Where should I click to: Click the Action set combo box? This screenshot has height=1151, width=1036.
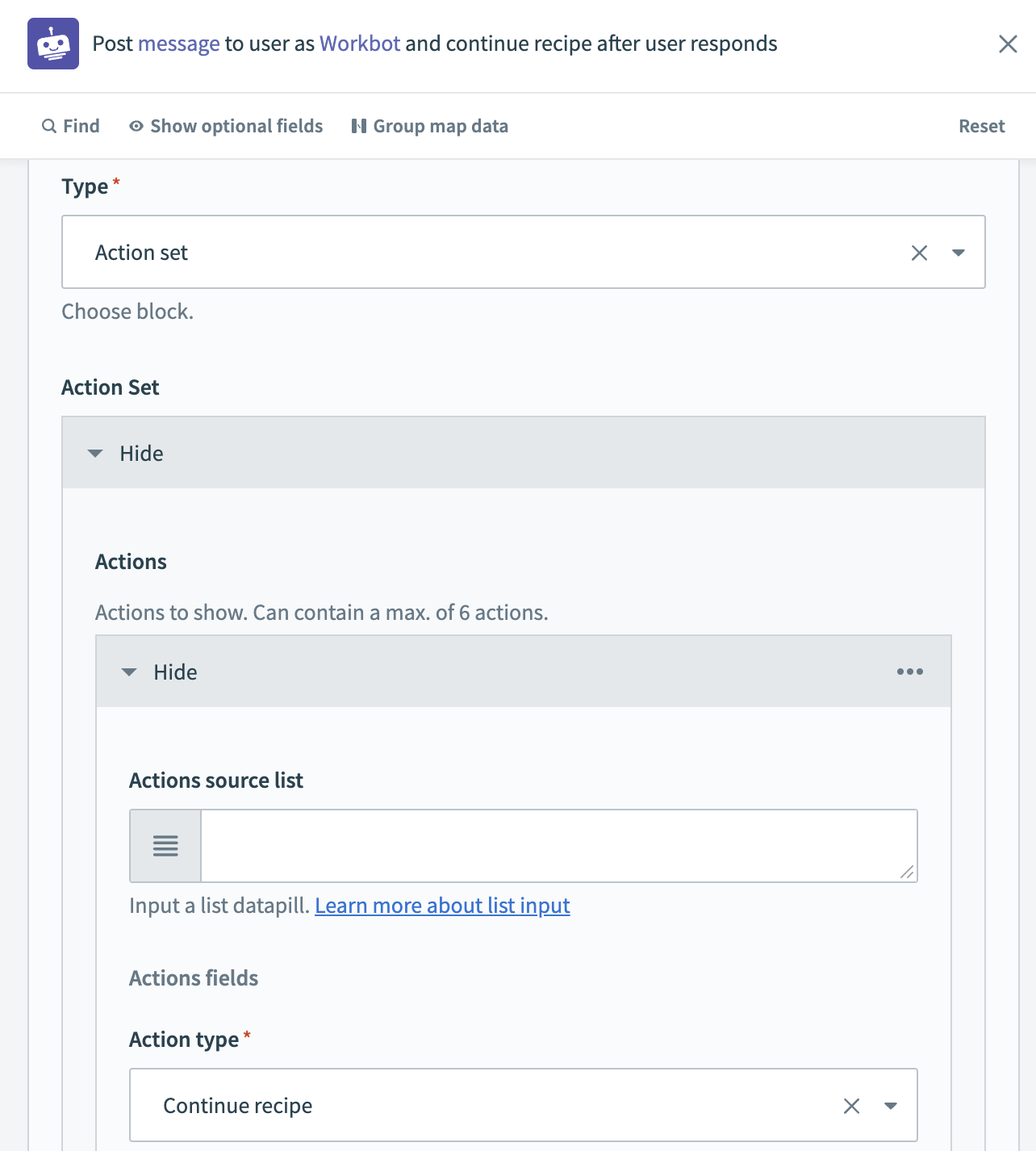pos(484,253)
